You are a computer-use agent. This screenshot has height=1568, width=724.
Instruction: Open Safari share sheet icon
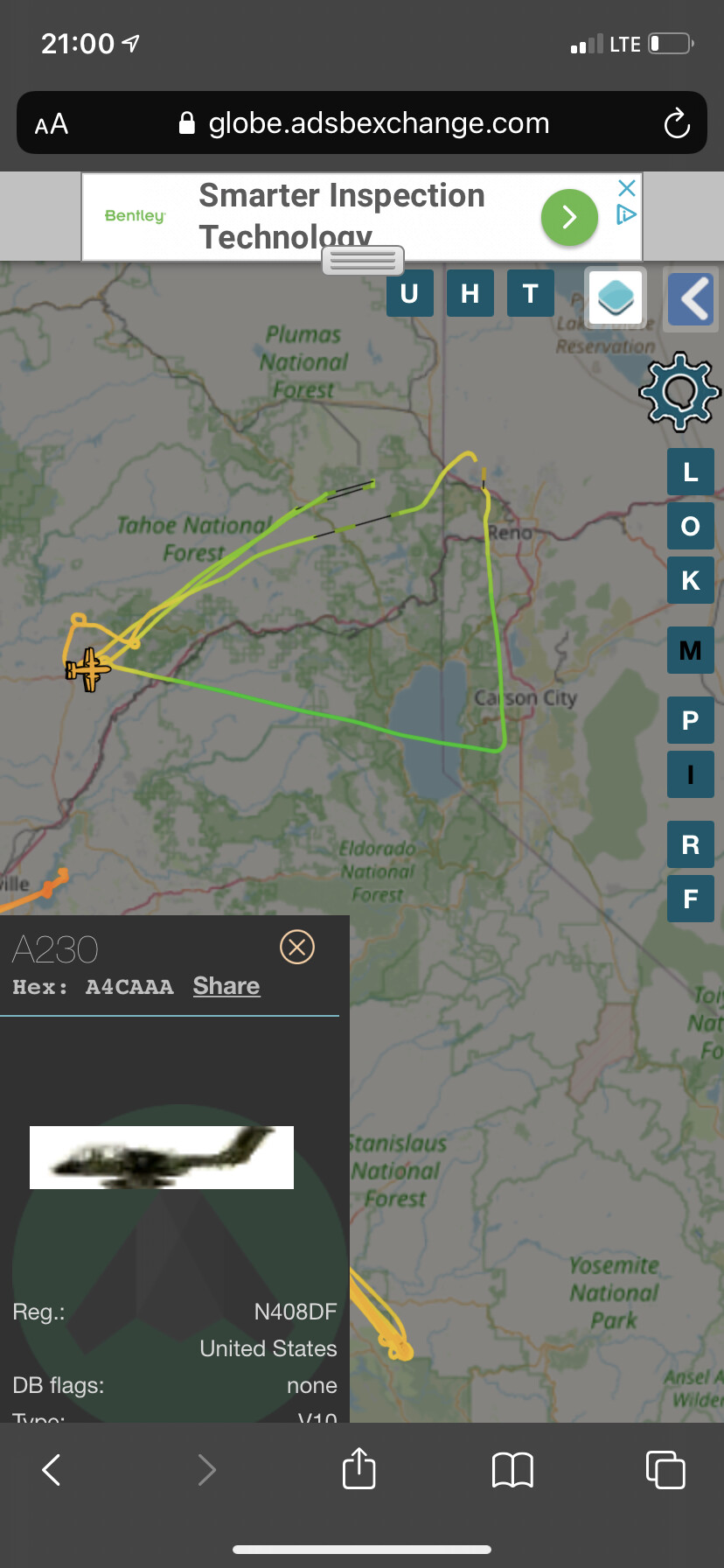click(x=359, y=1468)
